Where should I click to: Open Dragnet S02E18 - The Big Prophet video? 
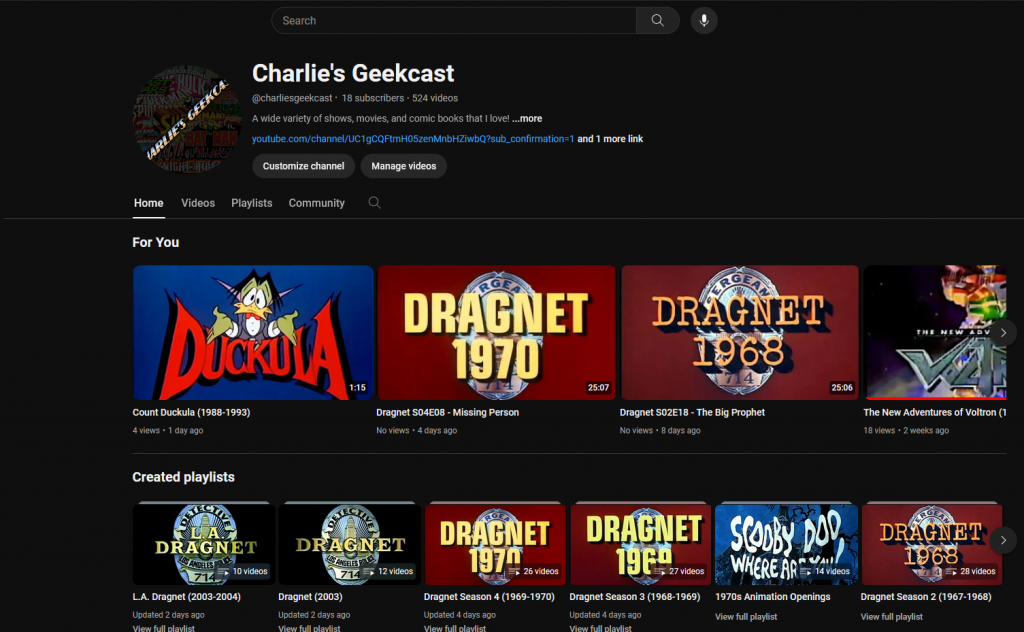[740, 332]
